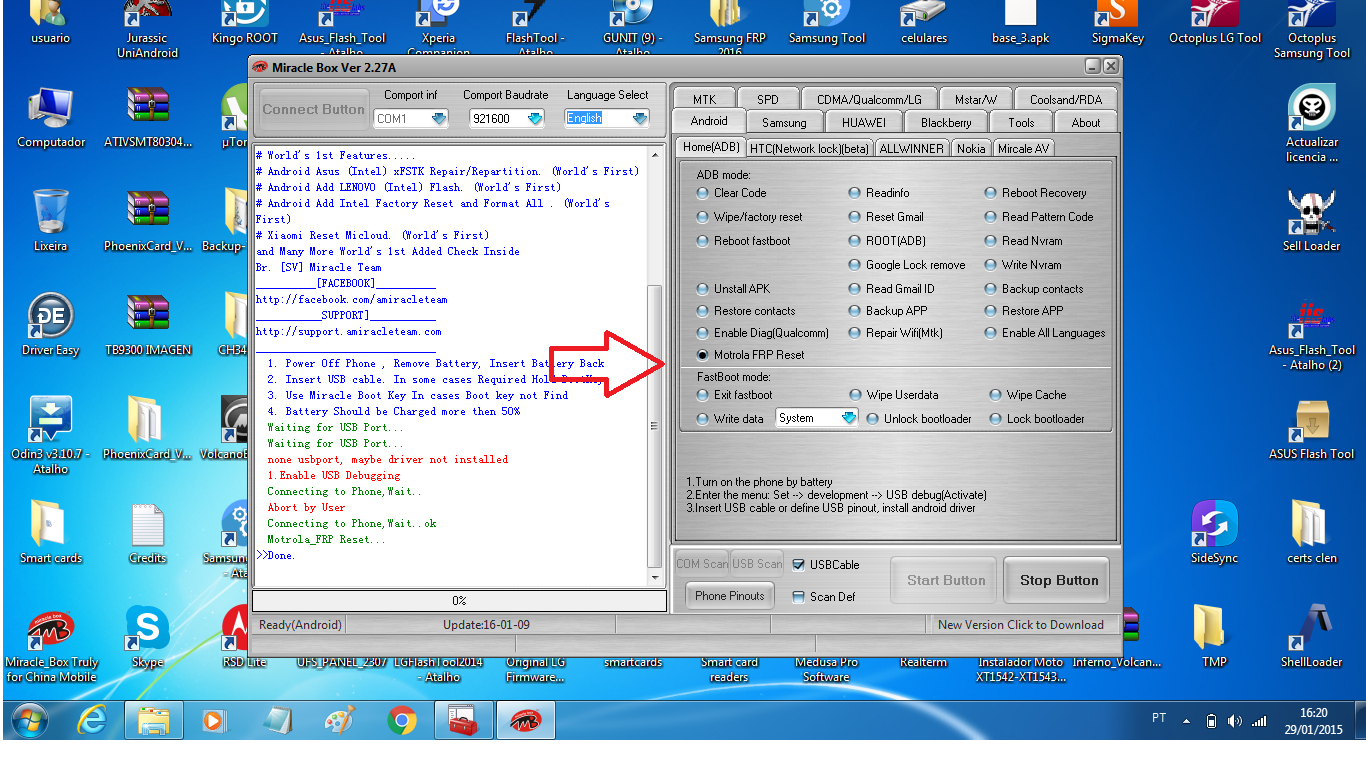The image size is (1366, 768).
Task: Open the certs clen folder
Action: click(x=1312, y=532)
